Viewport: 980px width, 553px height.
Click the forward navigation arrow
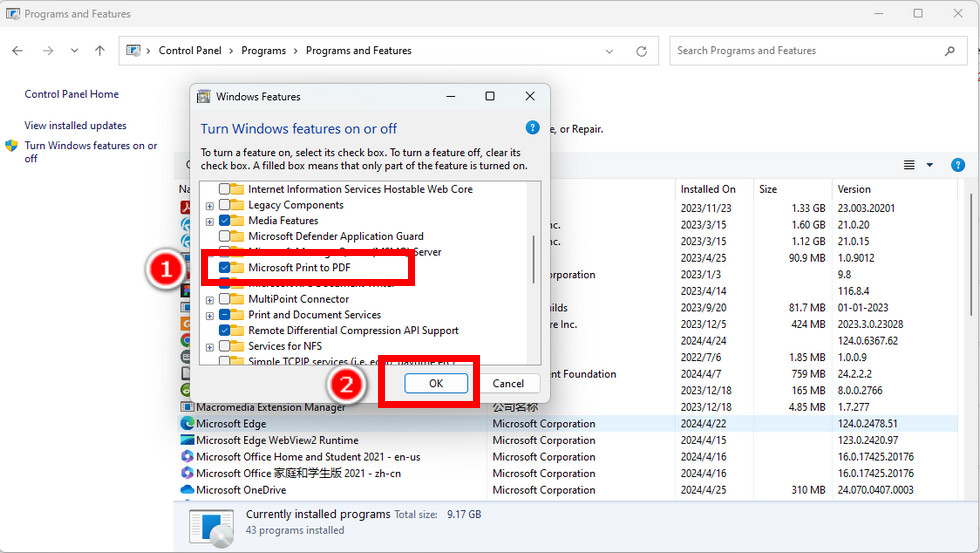(x=48, y=51)
